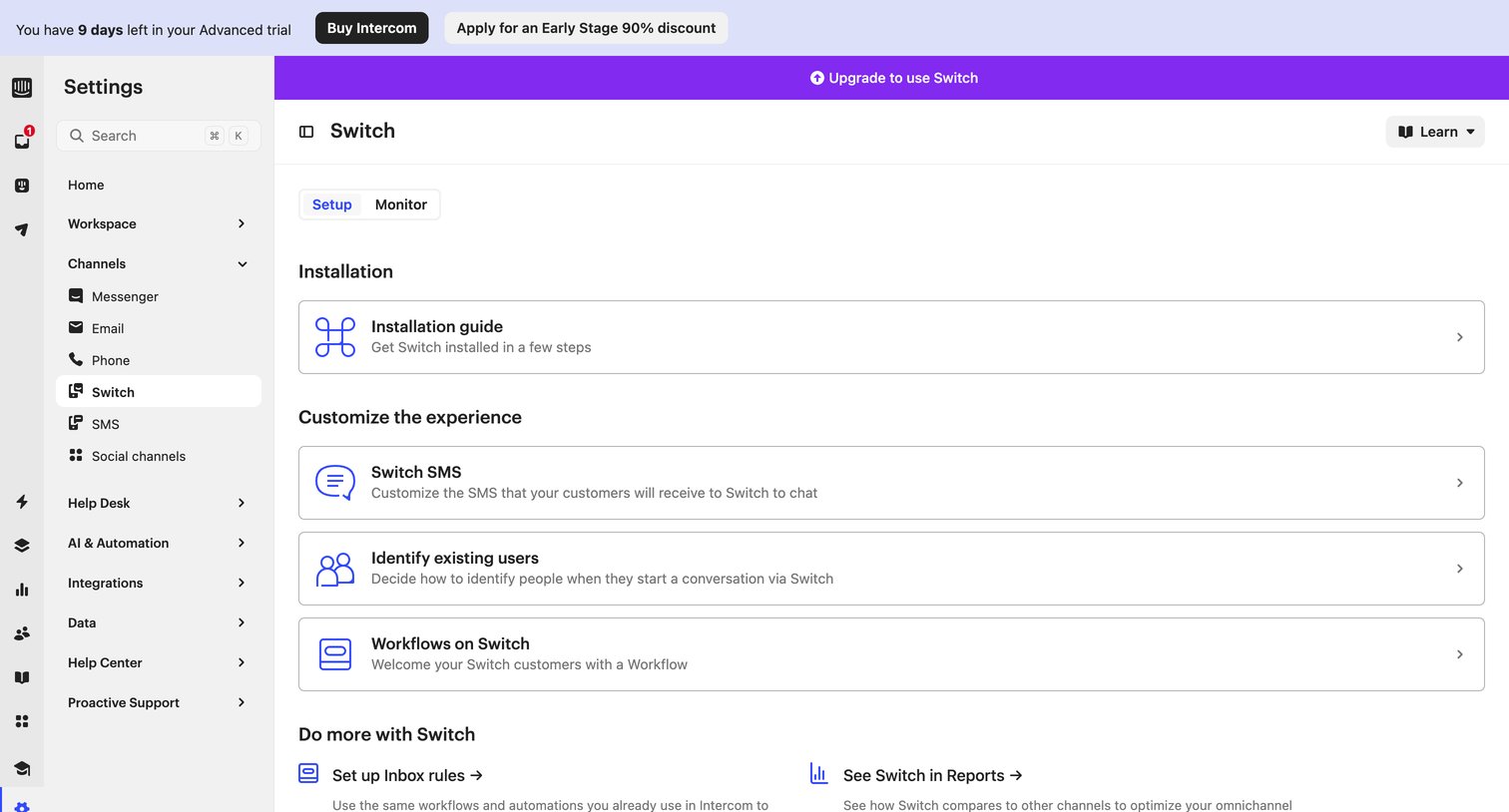Expand the Integrations section chevron
The width and height of the screenshot is (1509, 812).
[x=242, y=583]
